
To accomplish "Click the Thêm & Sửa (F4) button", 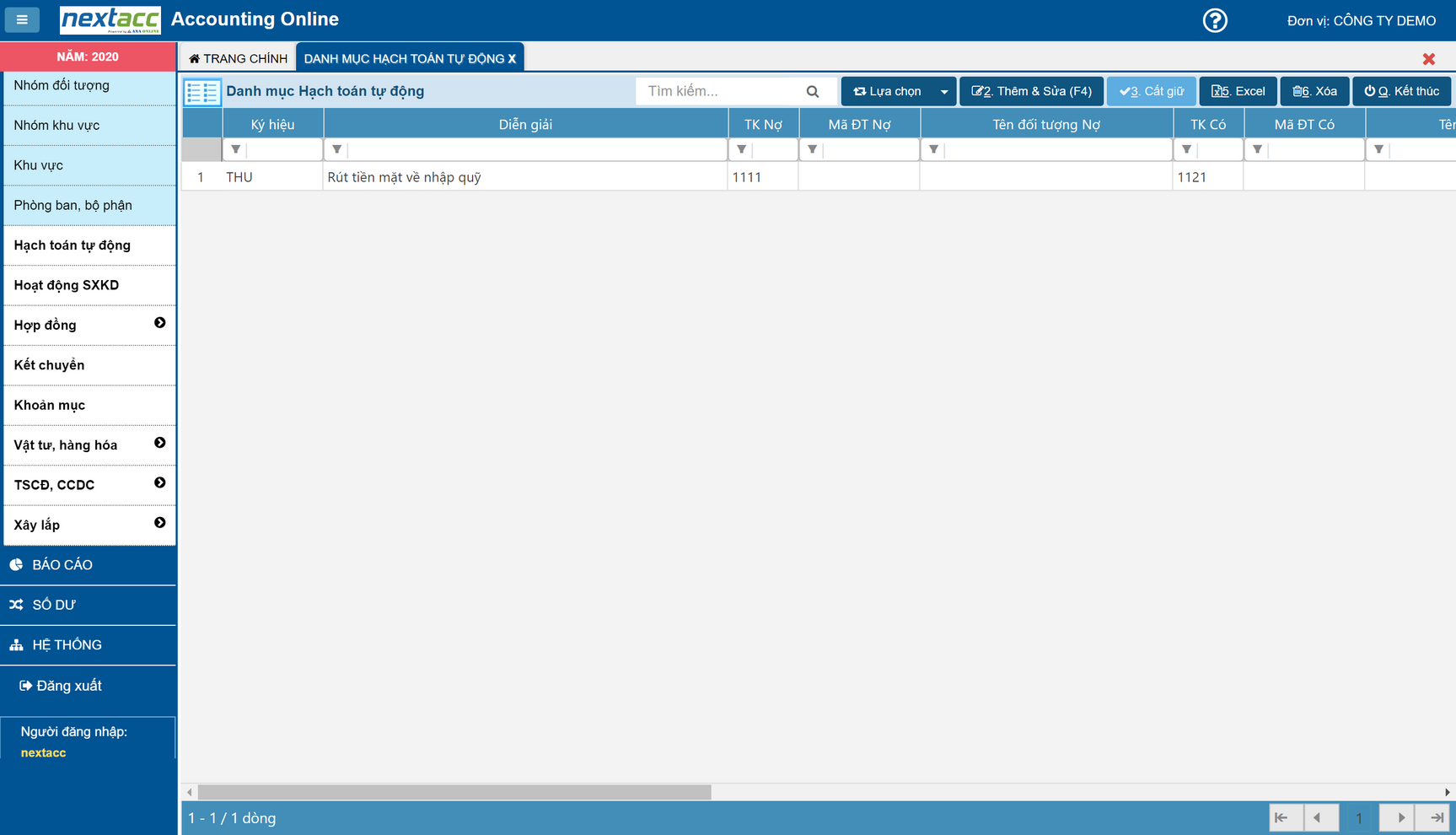I will pyautogui.click(x=1031, y=91).
